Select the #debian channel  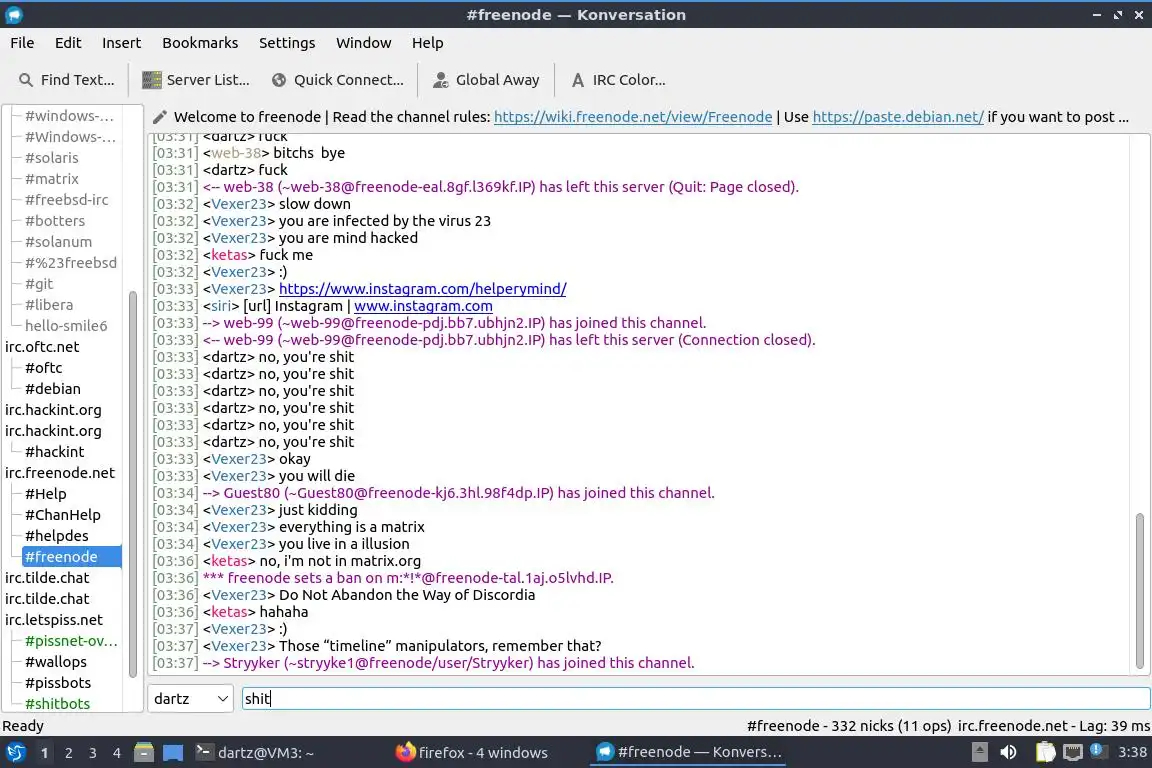pos(53,388)
